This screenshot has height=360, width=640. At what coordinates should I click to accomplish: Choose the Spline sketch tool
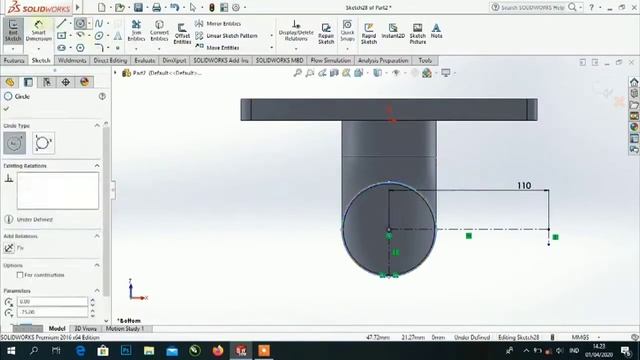pyautogui.click(x=99, y=24)
